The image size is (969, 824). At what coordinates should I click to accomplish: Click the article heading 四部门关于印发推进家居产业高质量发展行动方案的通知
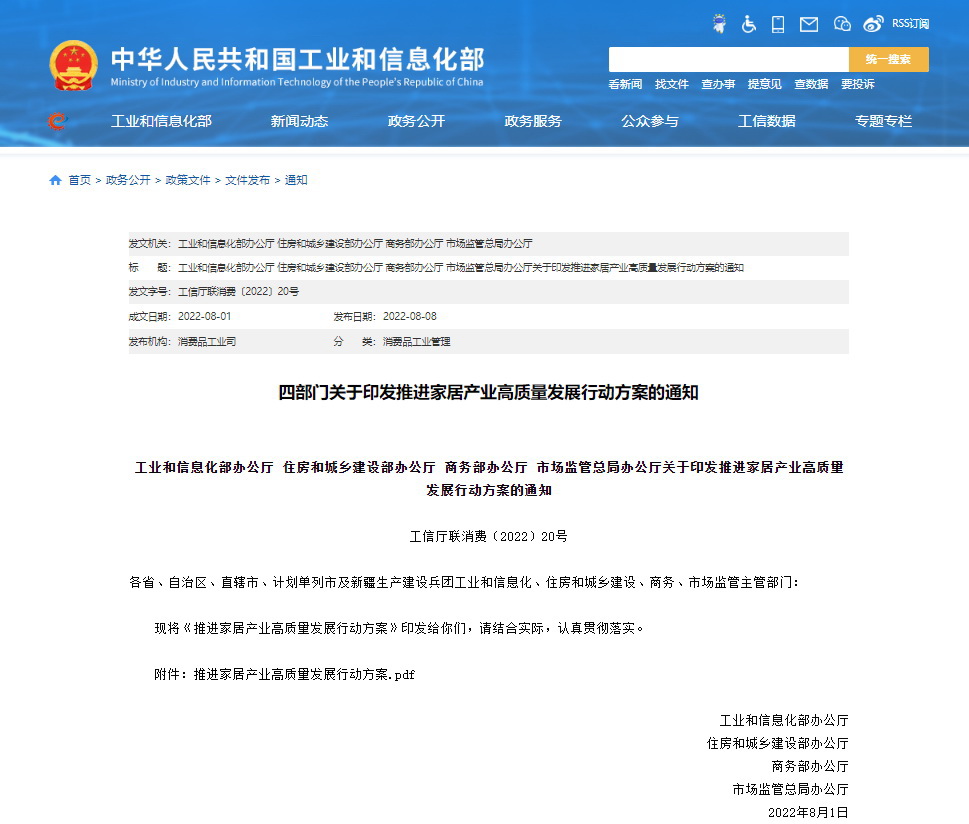click(x=488, y=393)
